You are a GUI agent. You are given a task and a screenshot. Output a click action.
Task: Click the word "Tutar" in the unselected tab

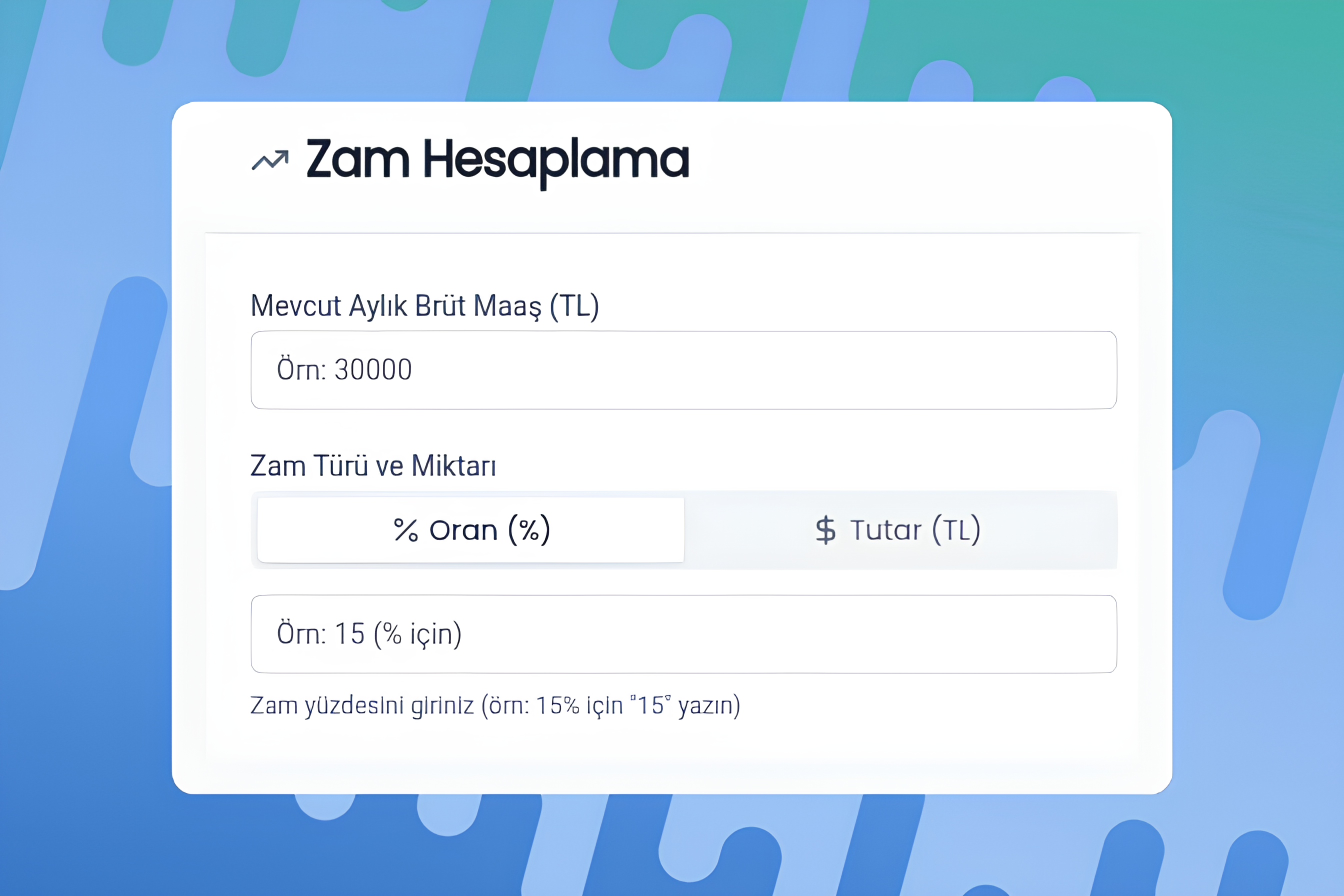(x=885, y=530)
